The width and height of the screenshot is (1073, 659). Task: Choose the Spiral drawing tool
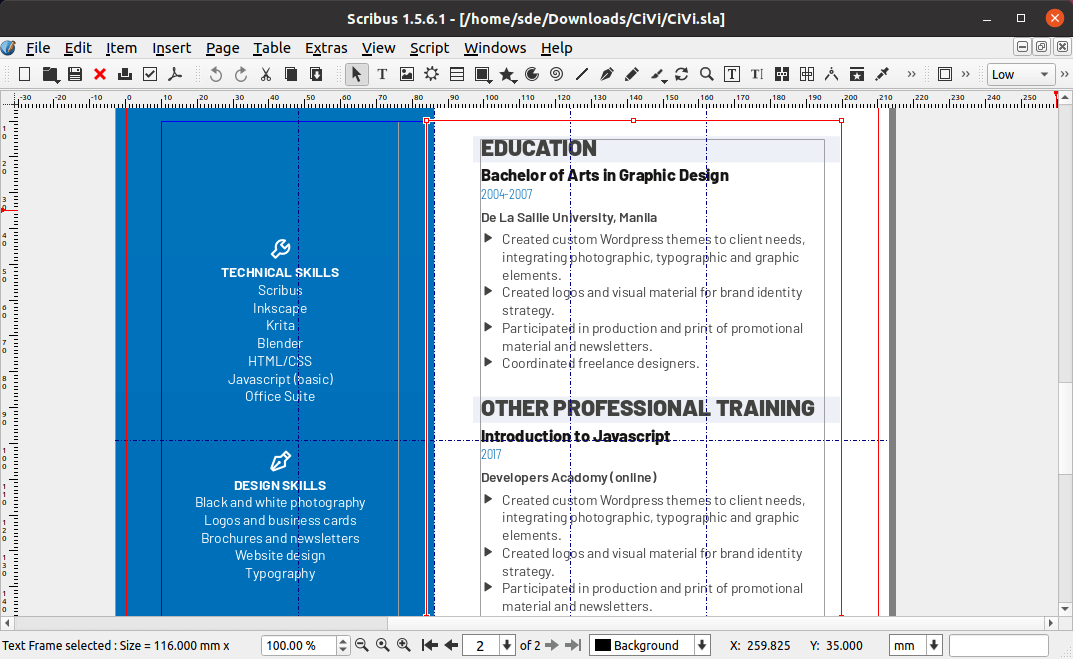pyautogui.click(x=556, y=75)
